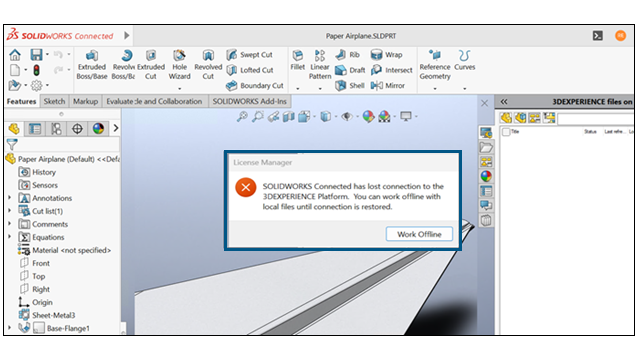Click the Save disk icon
Screen dimensions: 640x360
(36, 55)
